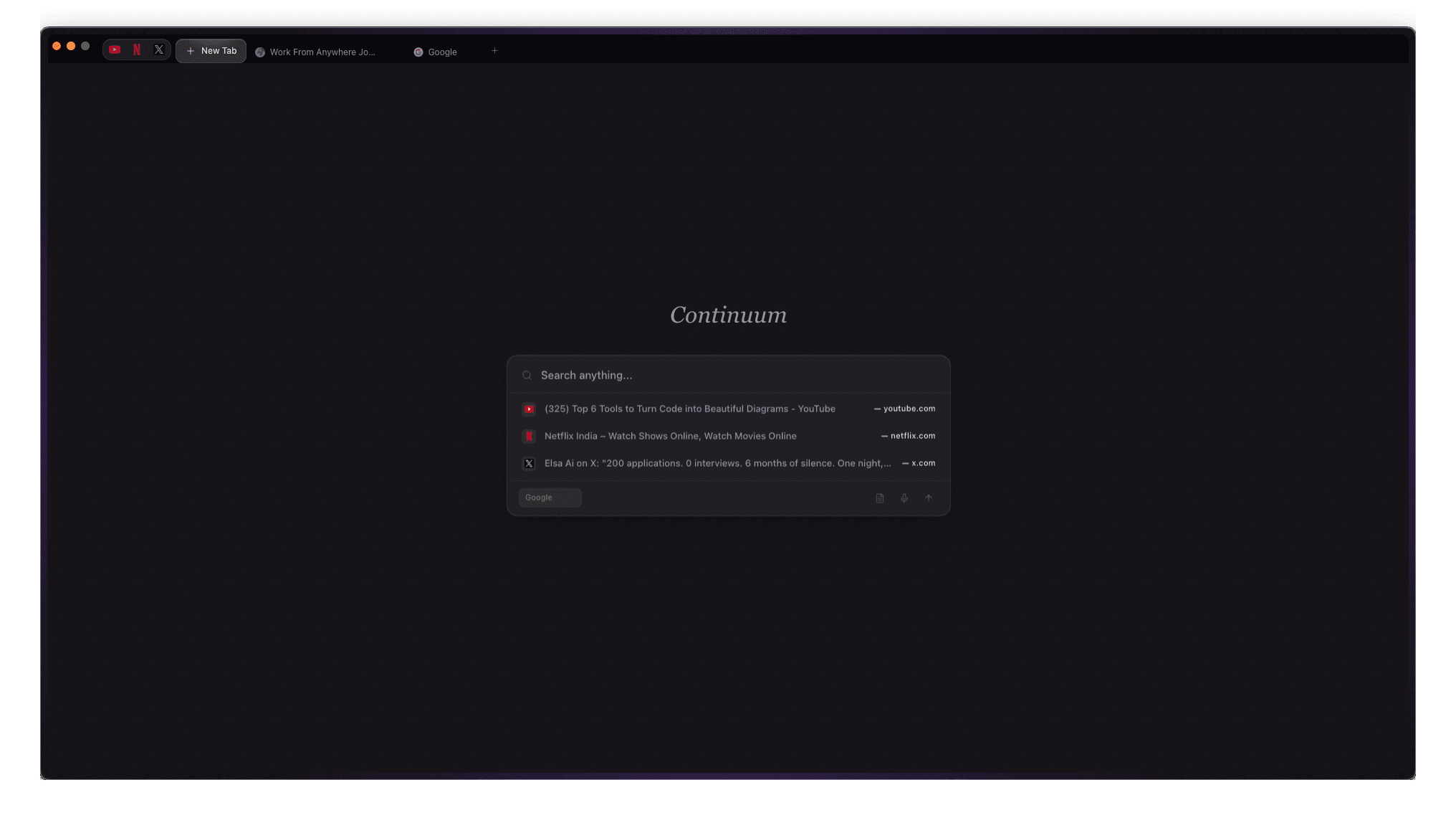1456x833 pixels.
Task: Click the submit arrow in the search bar
Action: pyautogui.click(x=928, y=498)
